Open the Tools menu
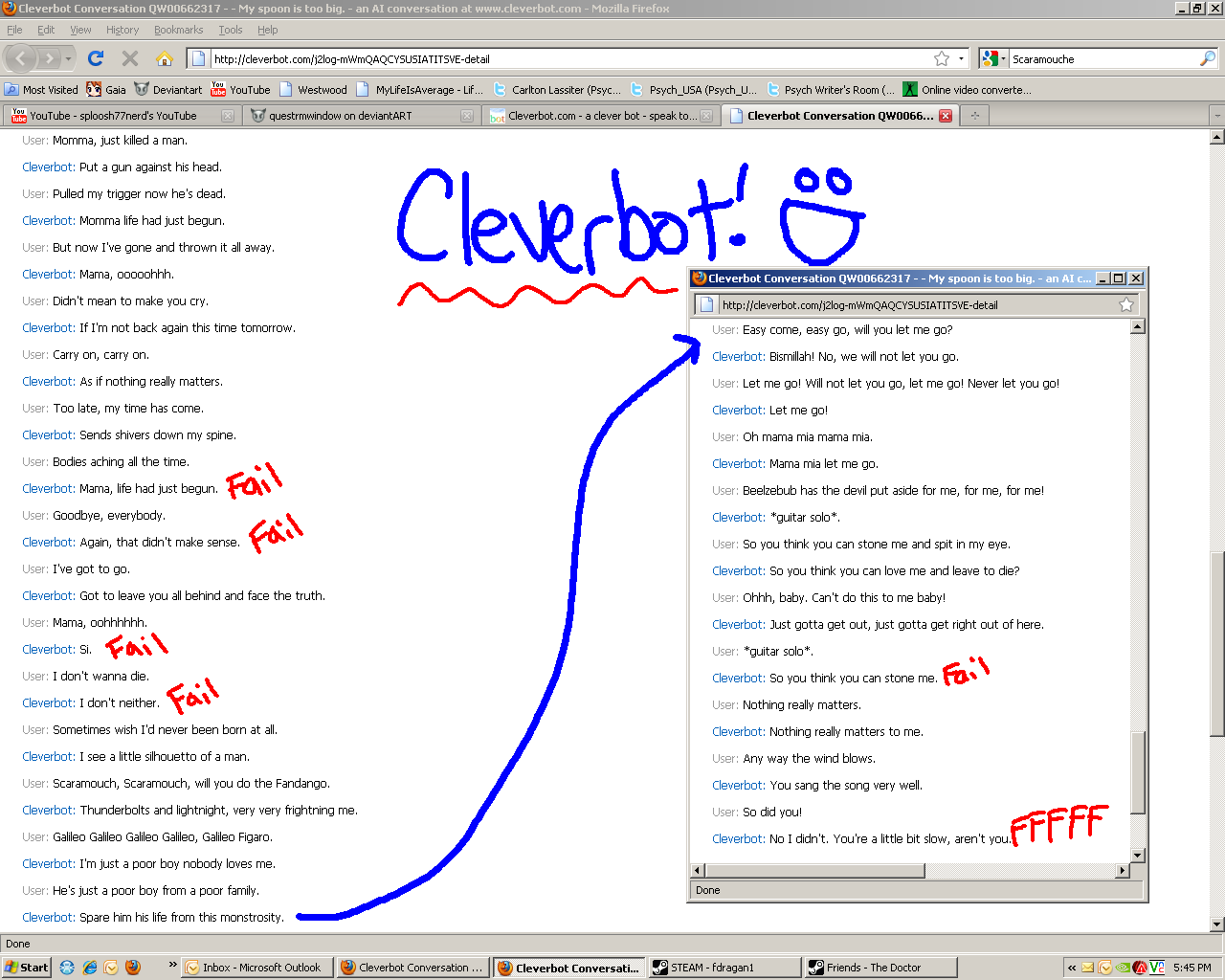The height and width of the screenshot is (980, 1225). click(x=231, y=30)
